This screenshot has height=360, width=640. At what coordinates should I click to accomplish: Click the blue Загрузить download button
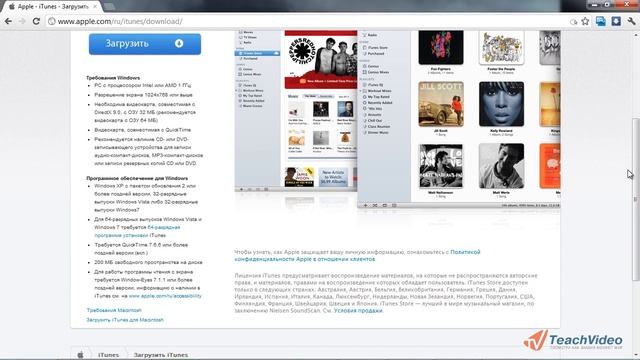[x=145, y=44]
